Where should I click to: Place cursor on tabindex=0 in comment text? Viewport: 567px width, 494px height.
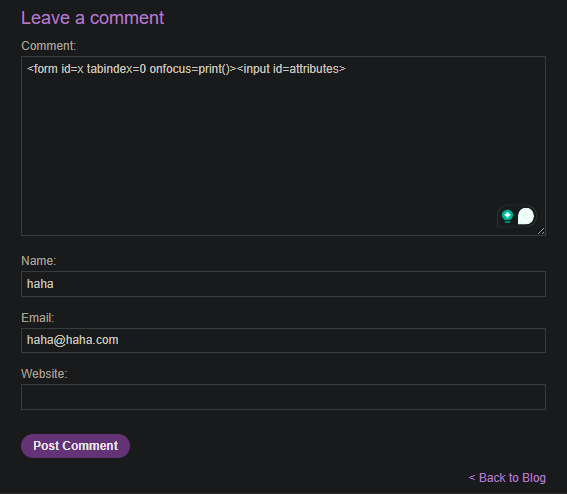coord(116,69)
